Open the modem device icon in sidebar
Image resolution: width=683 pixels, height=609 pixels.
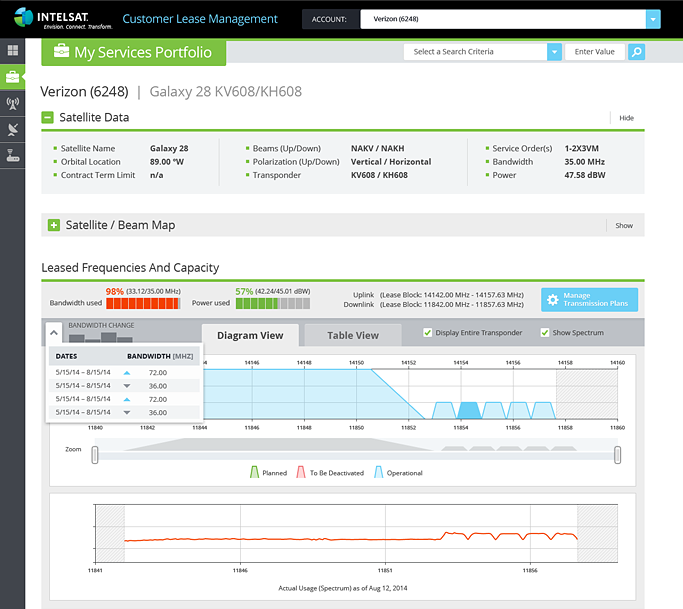(13, 156)
